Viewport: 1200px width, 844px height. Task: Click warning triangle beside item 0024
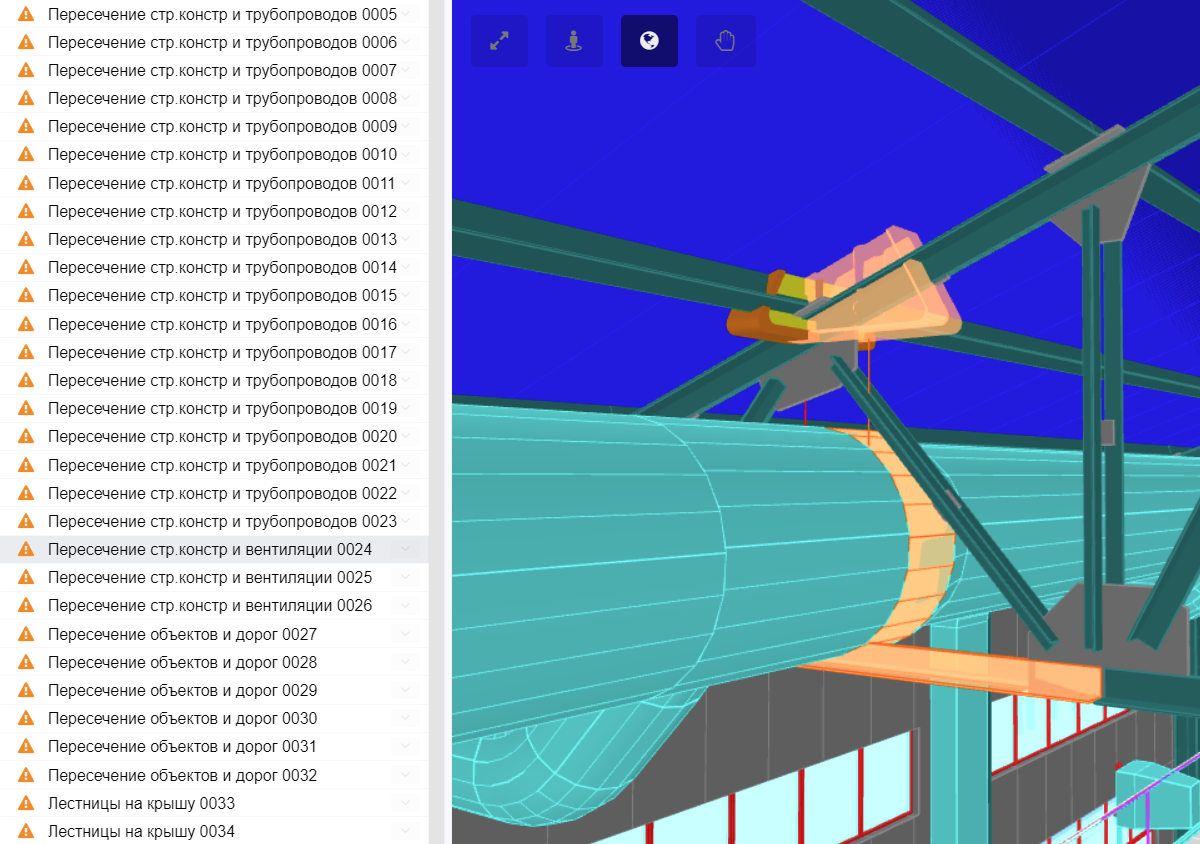[26, 549]
